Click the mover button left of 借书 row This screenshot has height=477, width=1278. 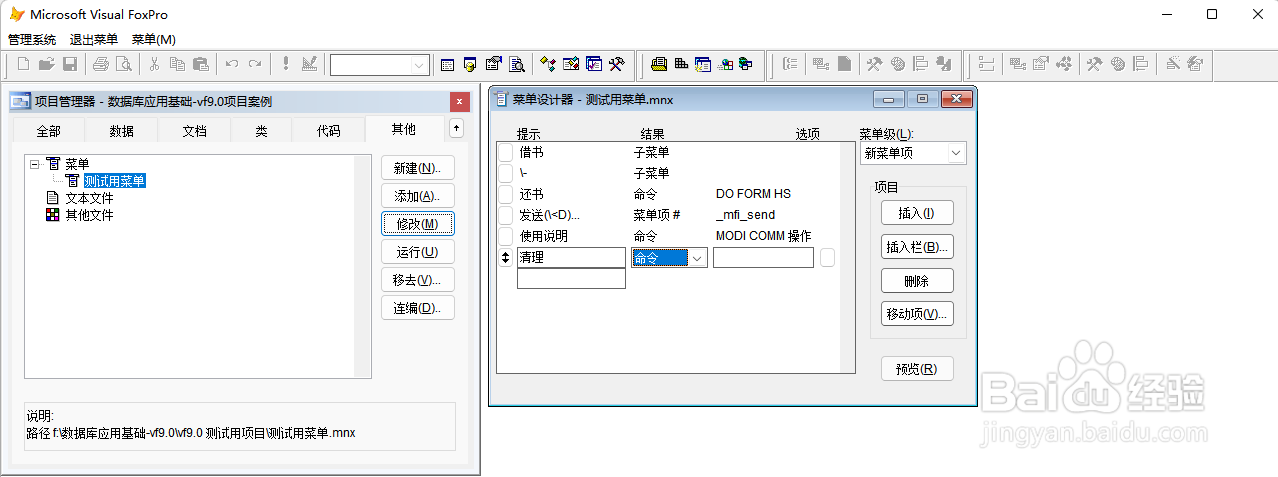click(x=506, y=152)
